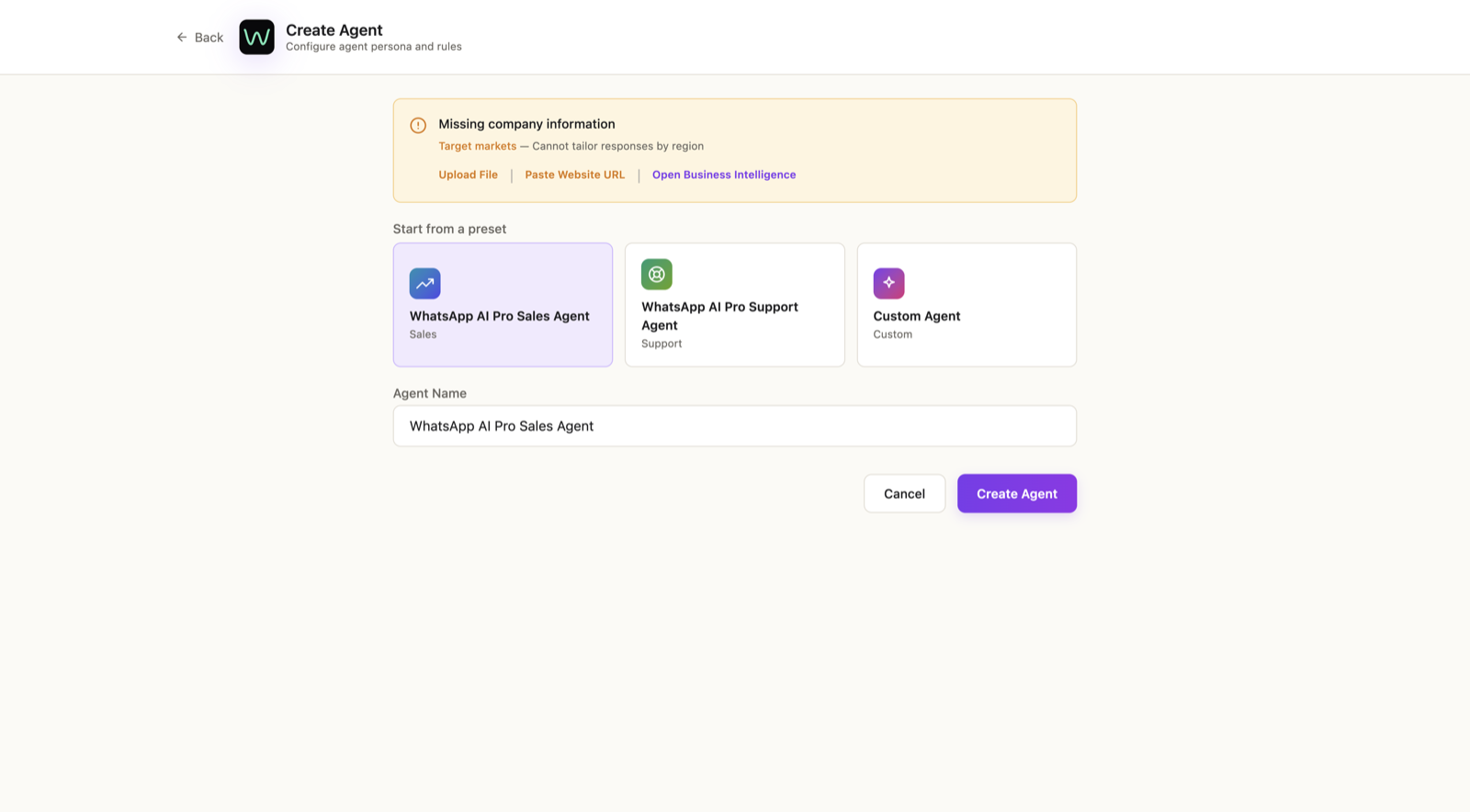
Task: Click 'Configure agent persona and rules' subtitle
Action: tap(374, 47)
